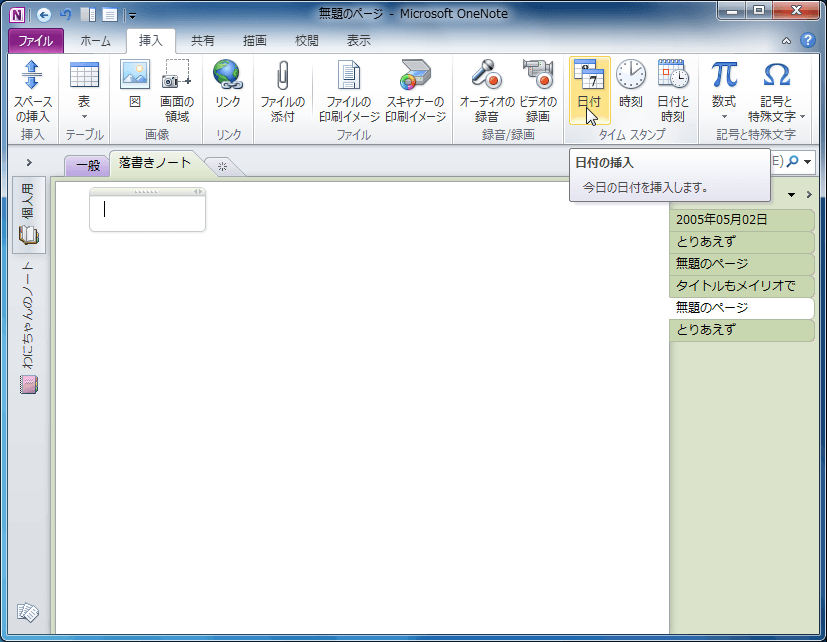Open the タイトルもメイリオで page

tap(742, 286)
